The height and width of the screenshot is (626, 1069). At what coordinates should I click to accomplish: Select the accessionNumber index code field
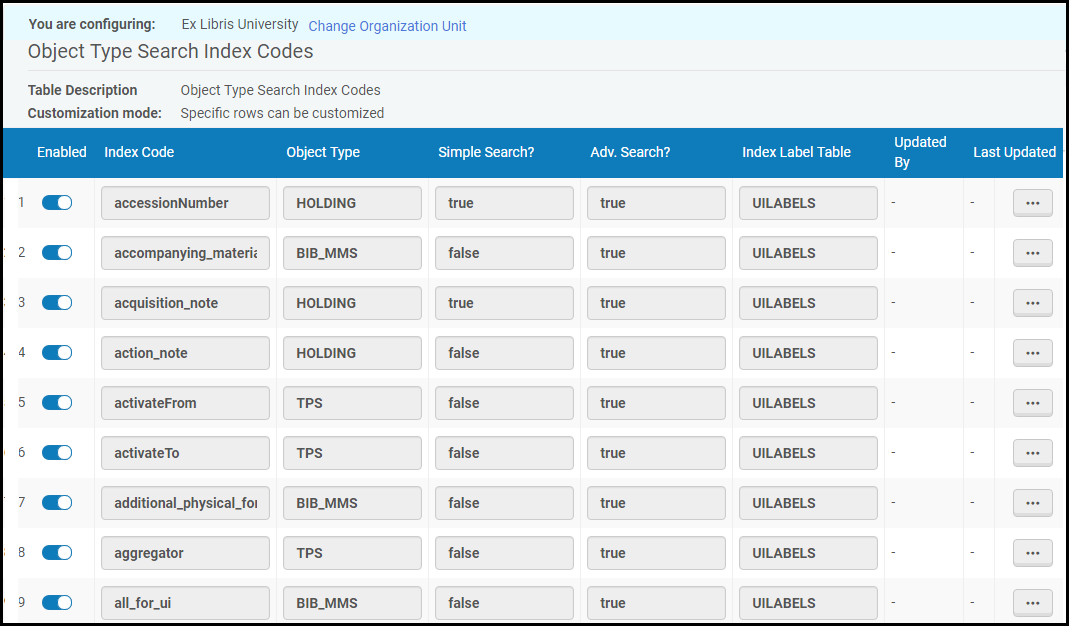pos(185,203)
